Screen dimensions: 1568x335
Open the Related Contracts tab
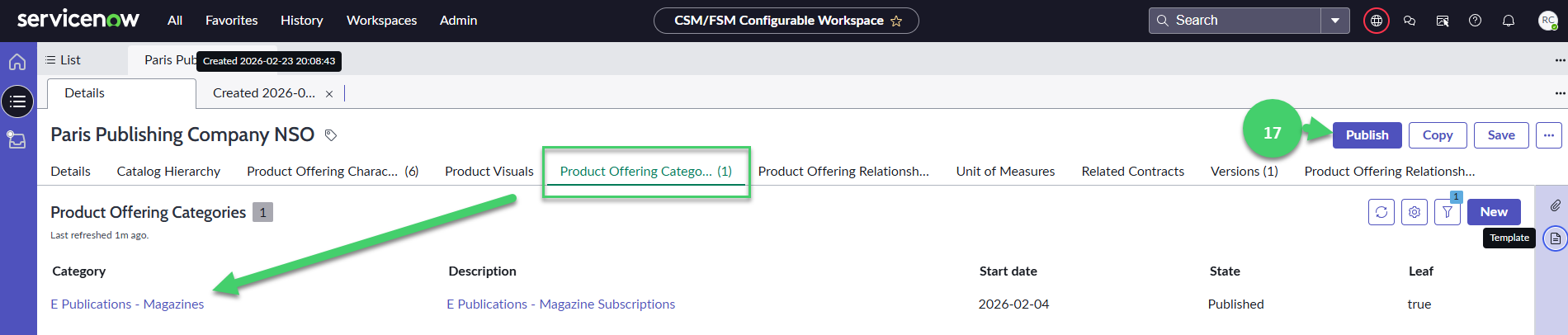[x=1133, y=172]
